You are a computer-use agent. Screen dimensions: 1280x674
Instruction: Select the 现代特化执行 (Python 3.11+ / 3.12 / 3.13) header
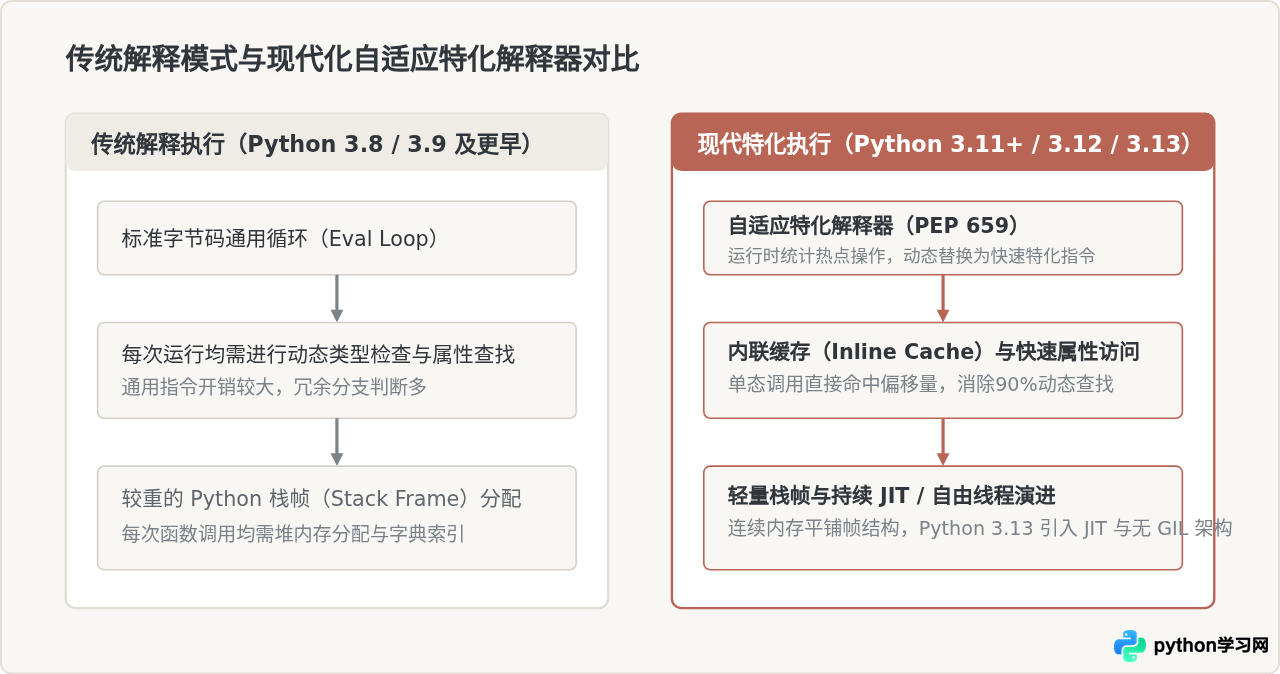(943, 142)
